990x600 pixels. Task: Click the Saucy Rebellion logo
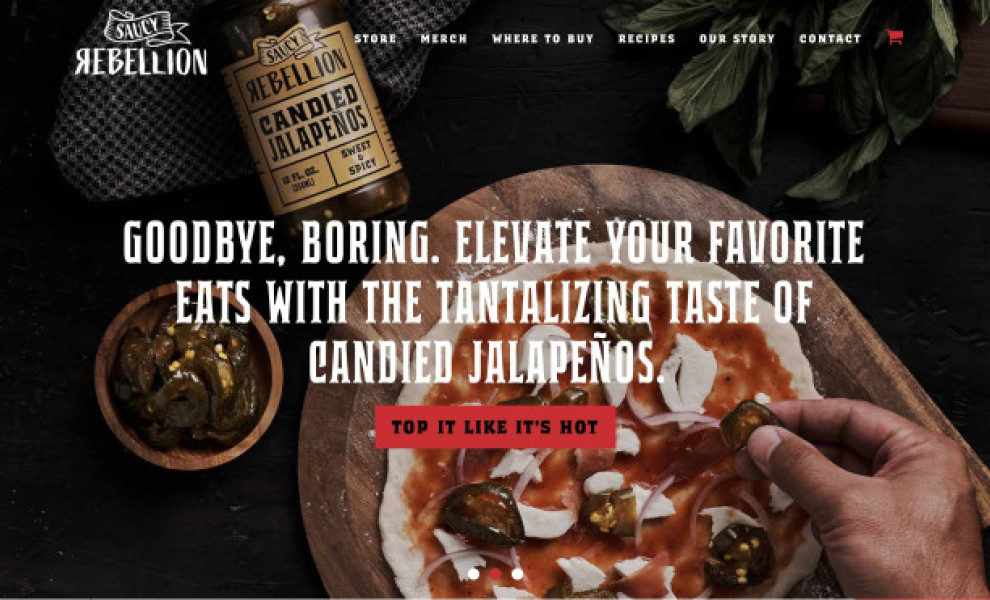click(x=141, y=43)
